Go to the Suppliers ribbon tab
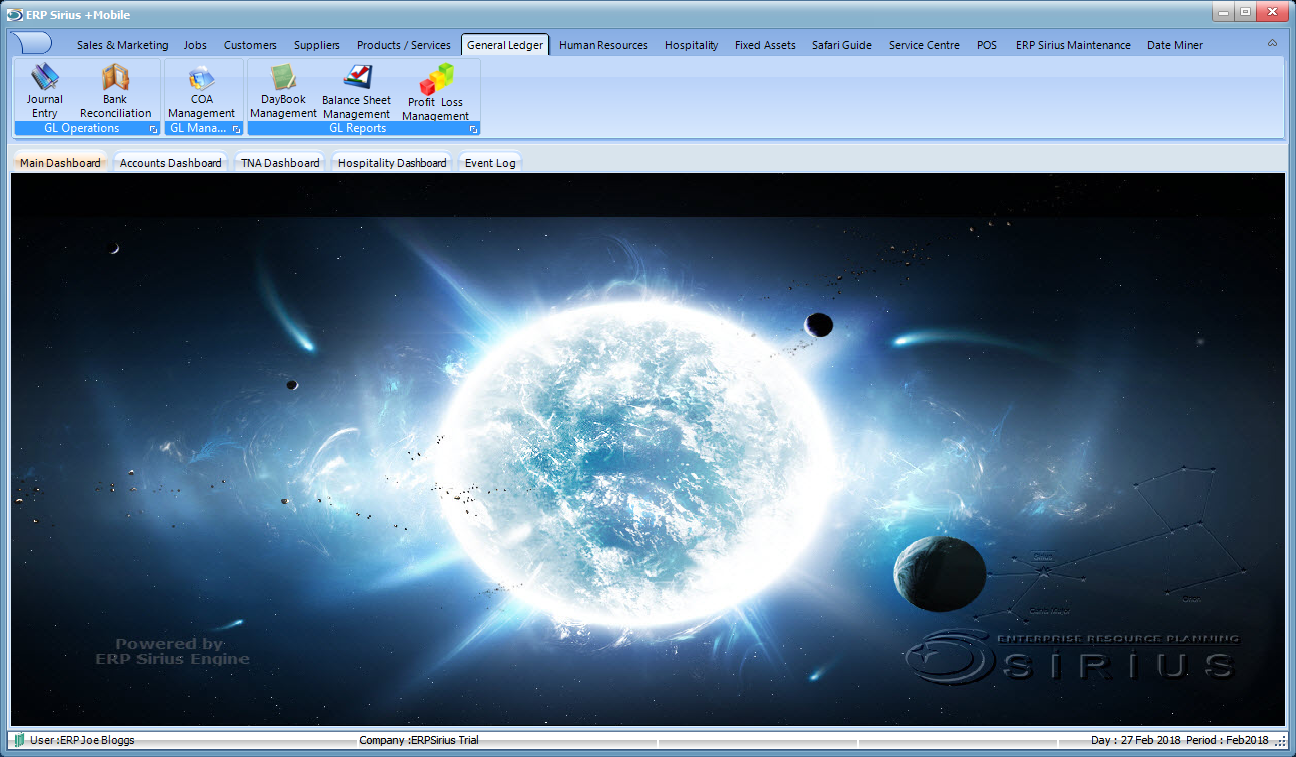 [x=317, y=45]
